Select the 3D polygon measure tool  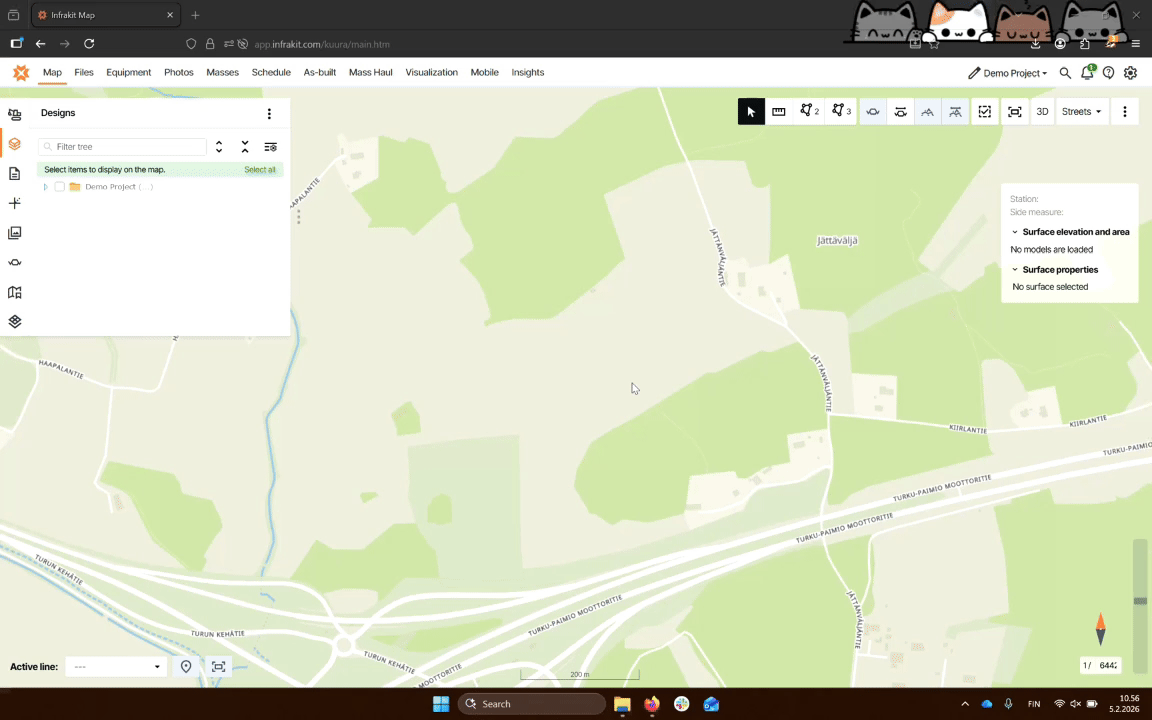[x=841, y=112]
